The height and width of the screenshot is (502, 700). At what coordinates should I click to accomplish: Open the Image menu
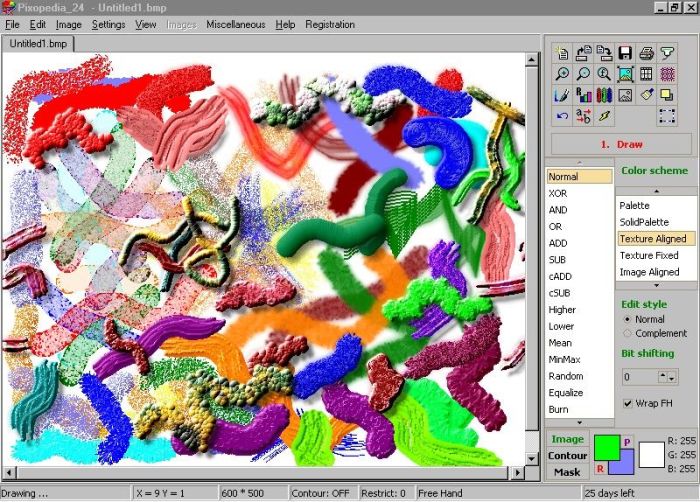(x=68, y=25)
